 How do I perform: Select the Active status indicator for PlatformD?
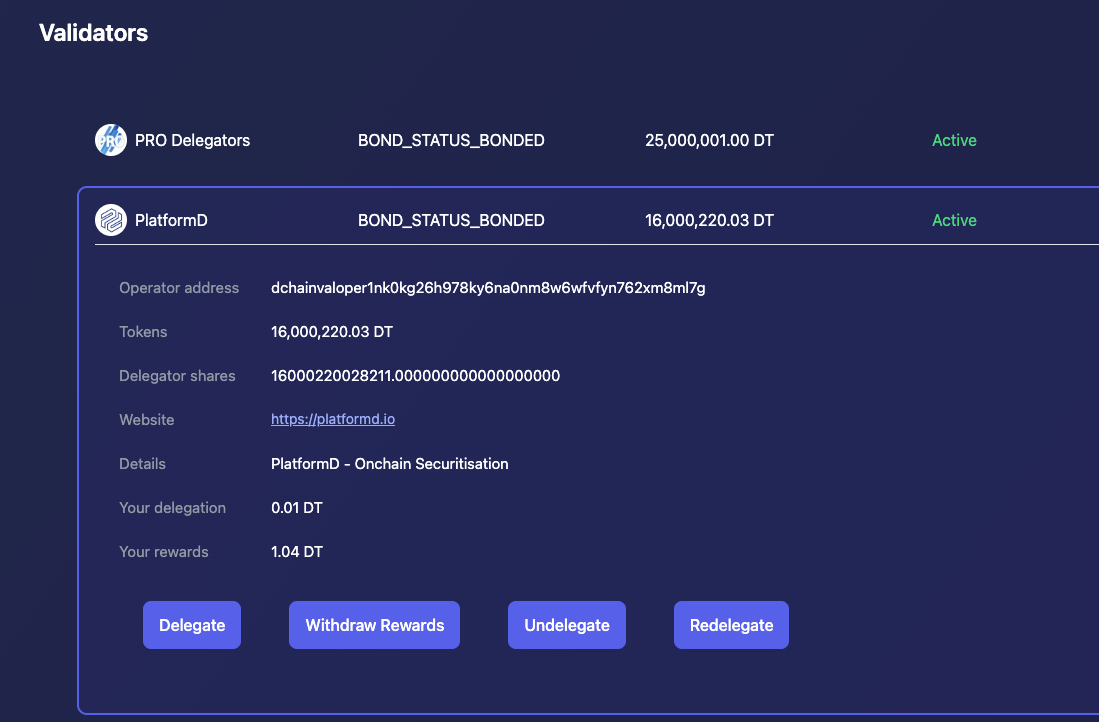(x=953, y=220)
